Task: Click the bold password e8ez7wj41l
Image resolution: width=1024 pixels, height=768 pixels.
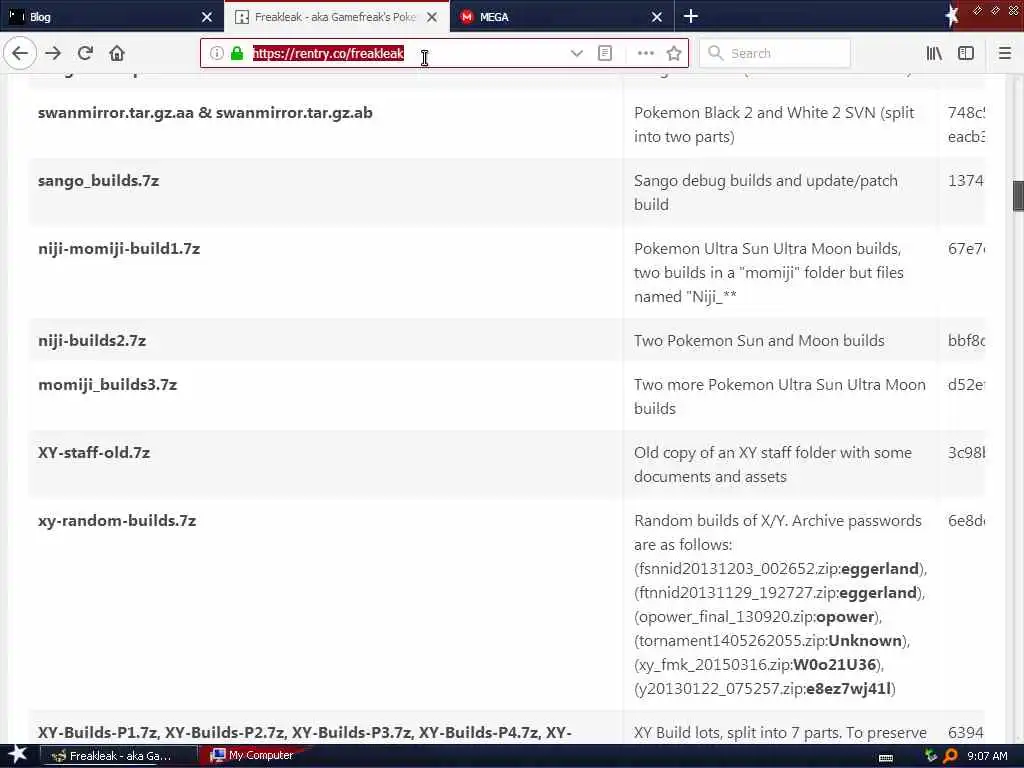Action: [x=848, y=689]
